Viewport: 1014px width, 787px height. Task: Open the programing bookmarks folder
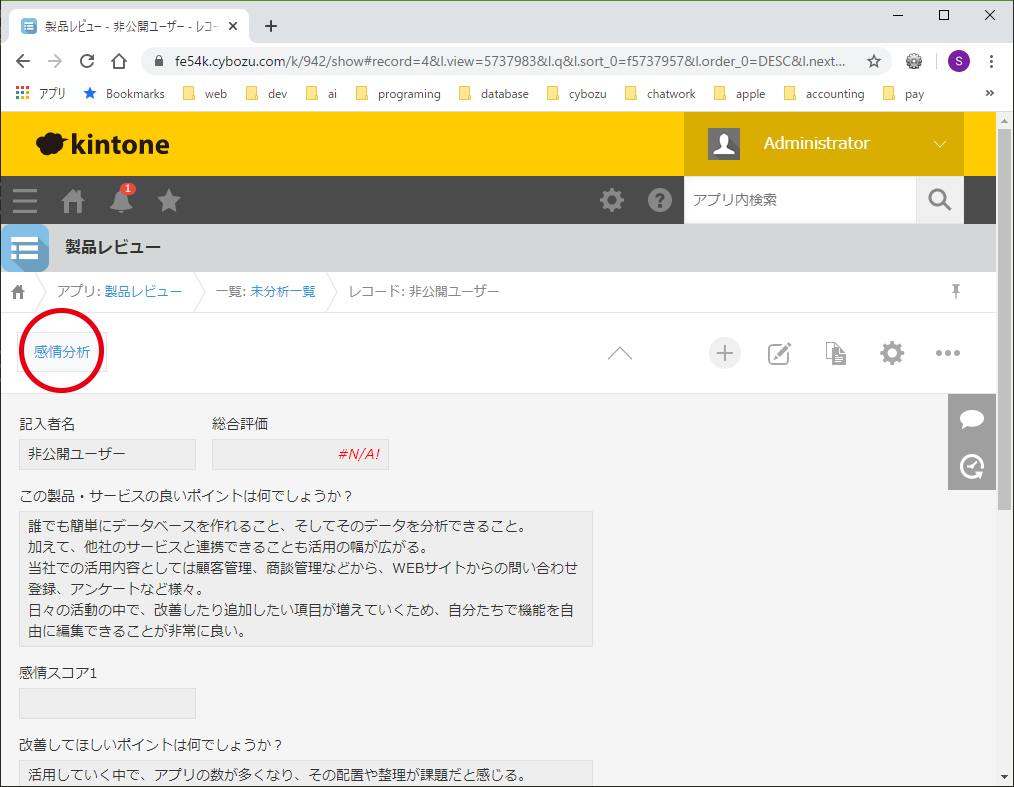tap(398, 94)
